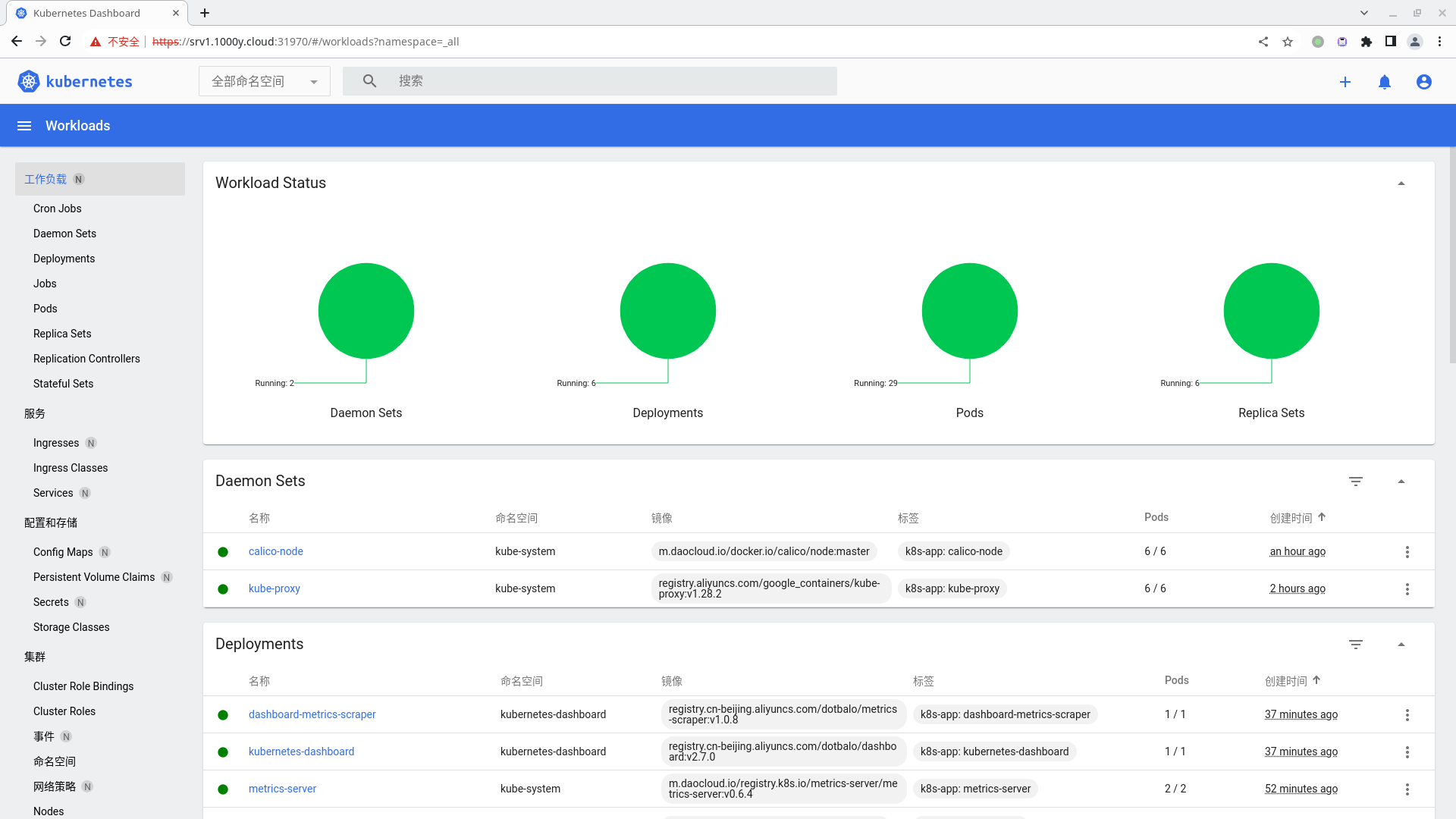Image resolution: width=1456 pixels, height=819 pixels.
Task: Go to Pods in sidebar
Action: point(45,309)
